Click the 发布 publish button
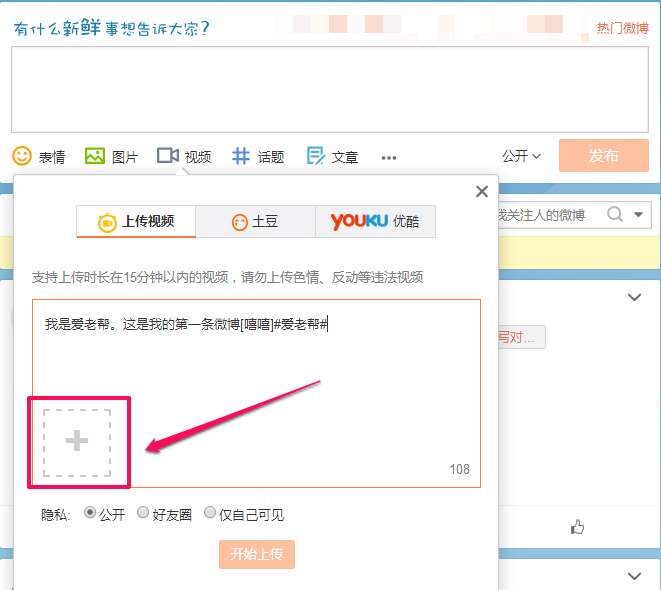 603,156
